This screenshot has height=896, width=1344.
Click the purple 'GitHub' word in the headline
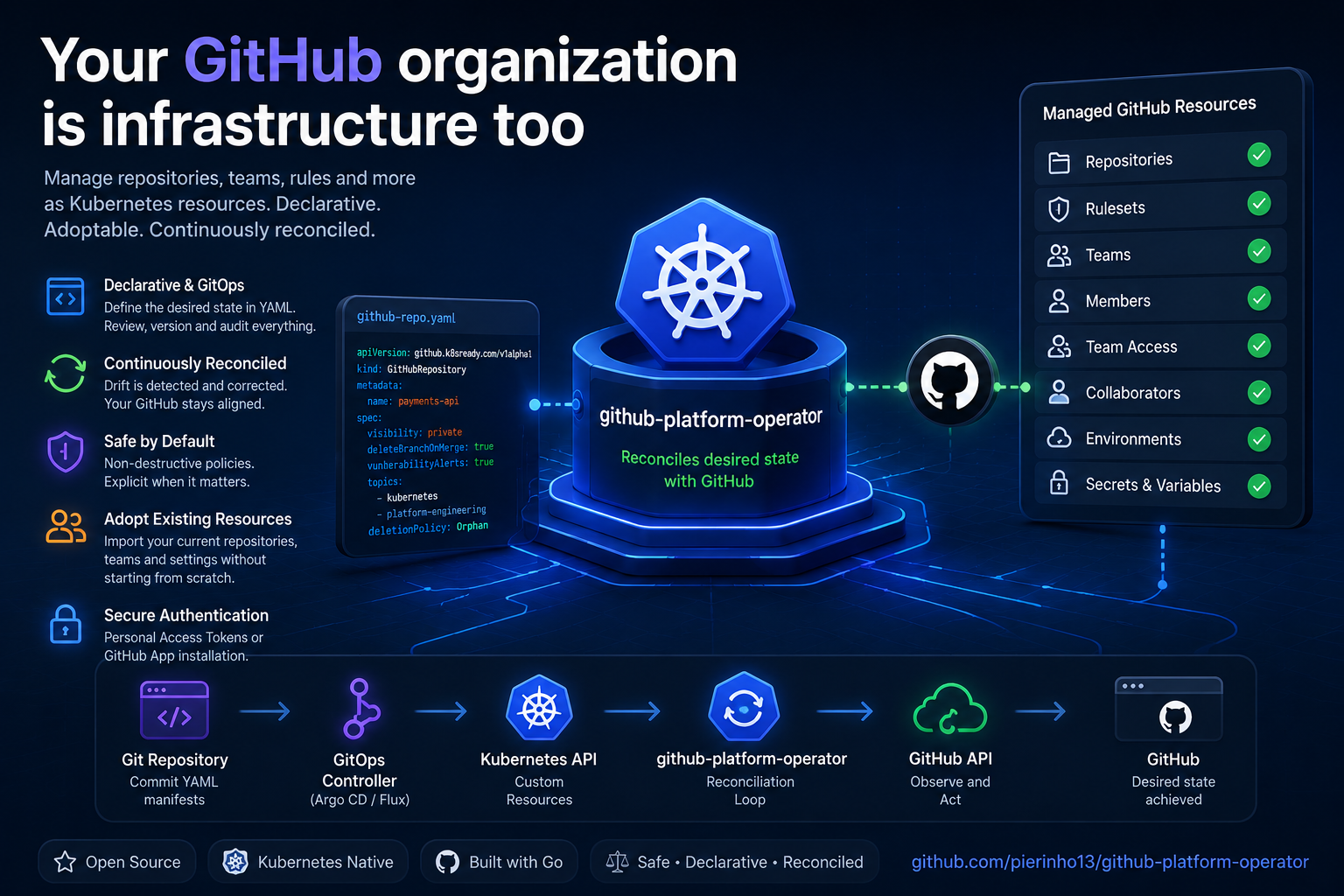pyautogui.click(x=283, y=61)
